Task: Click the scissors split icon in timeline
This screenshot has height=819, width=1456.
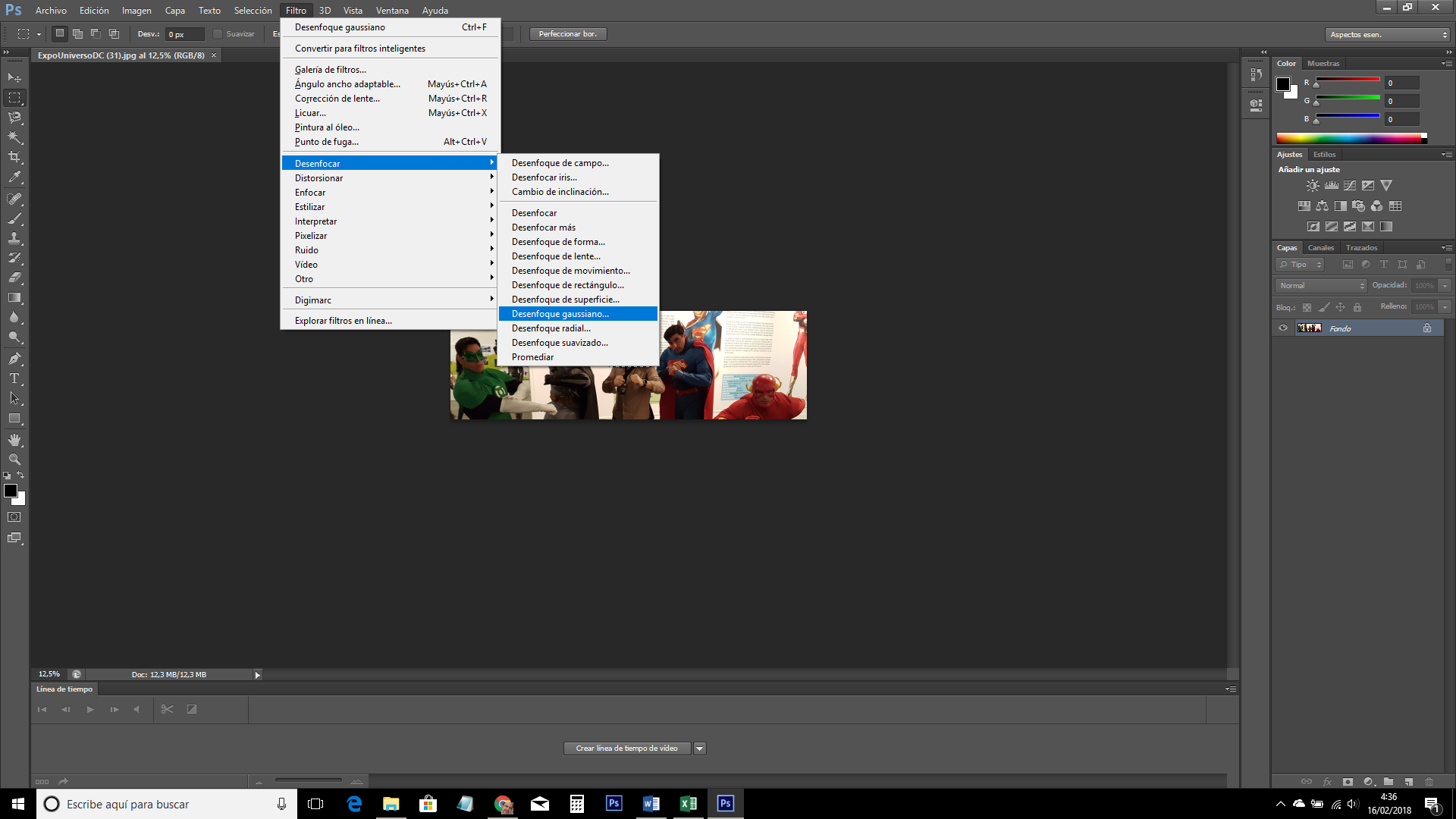Action: [x=167, y=709]
